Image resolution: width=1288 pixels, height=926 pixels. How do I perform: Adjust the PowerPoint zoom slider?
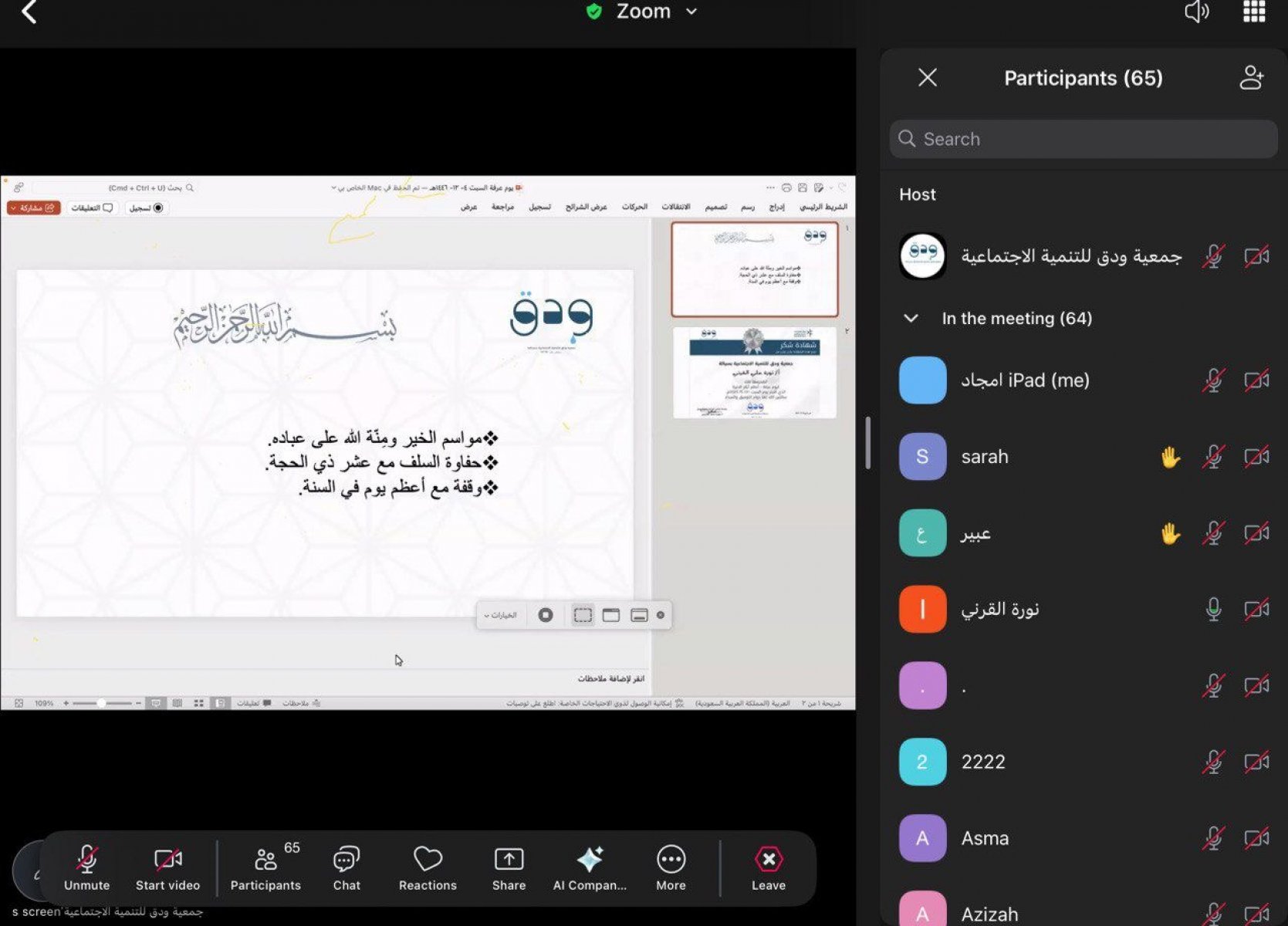point(102,703)
